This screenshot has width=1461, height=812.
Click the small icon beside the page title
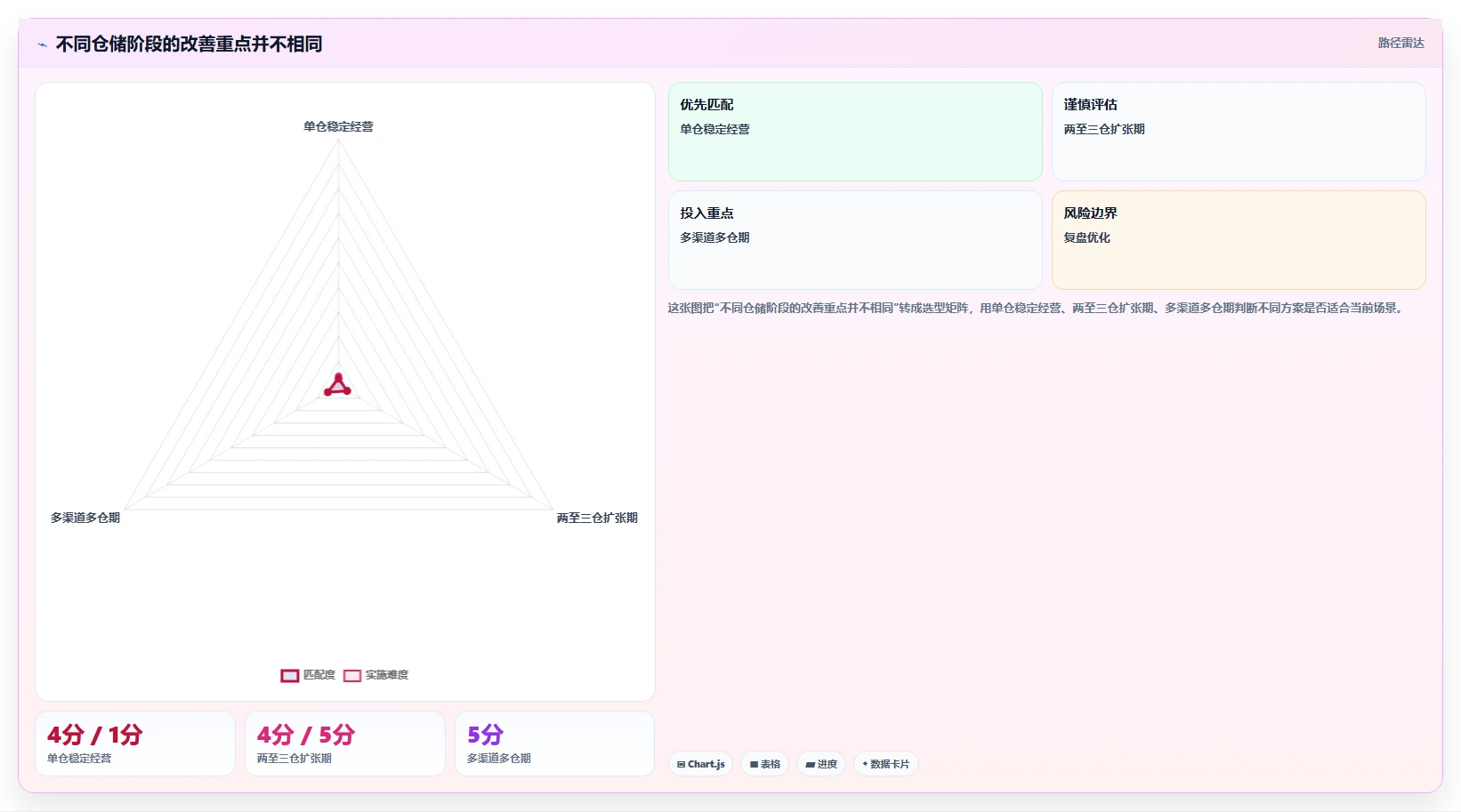[42, 44]
